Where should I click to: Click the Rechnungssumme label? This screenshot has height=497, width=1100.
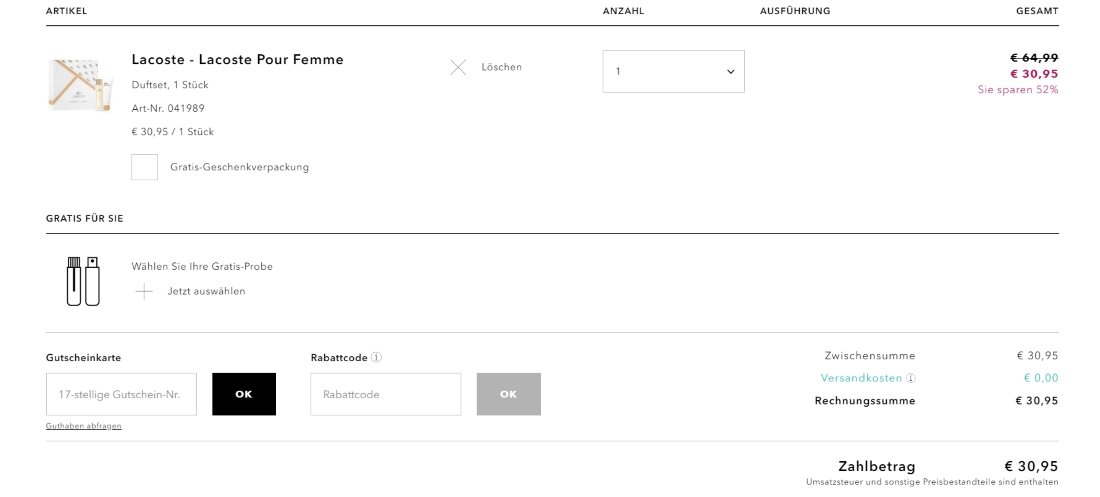tap(865, 402)
